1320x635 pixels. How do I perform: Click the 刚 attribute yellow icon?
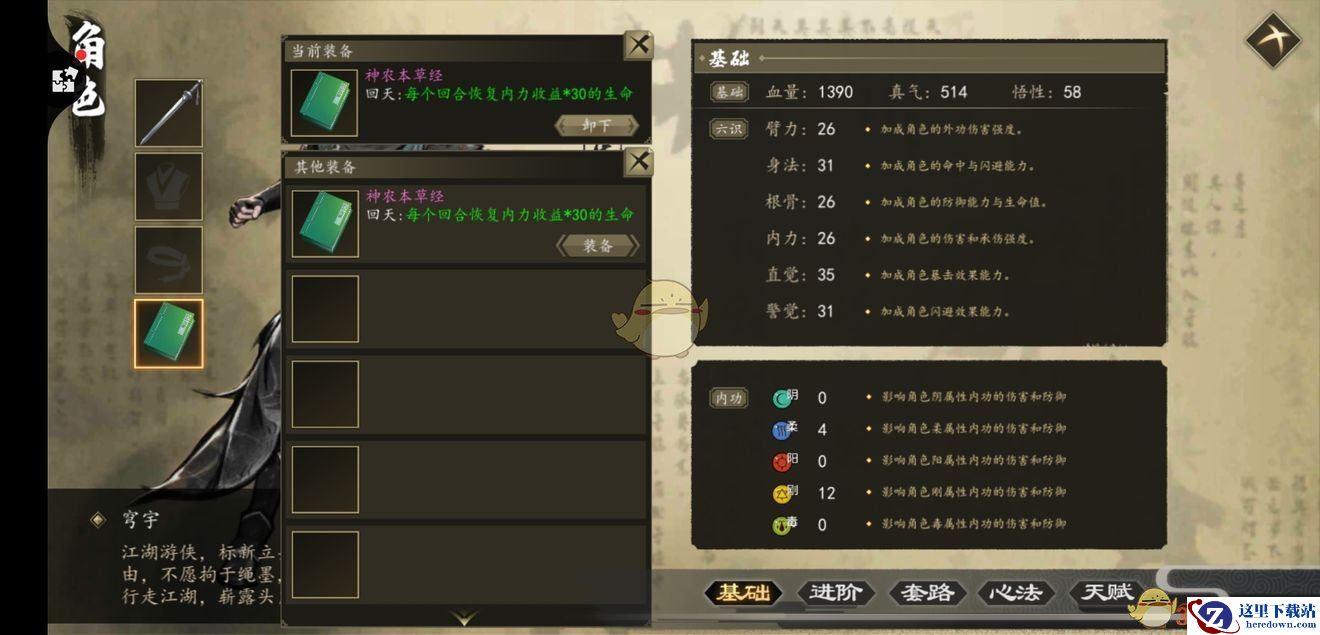(781, 493)
